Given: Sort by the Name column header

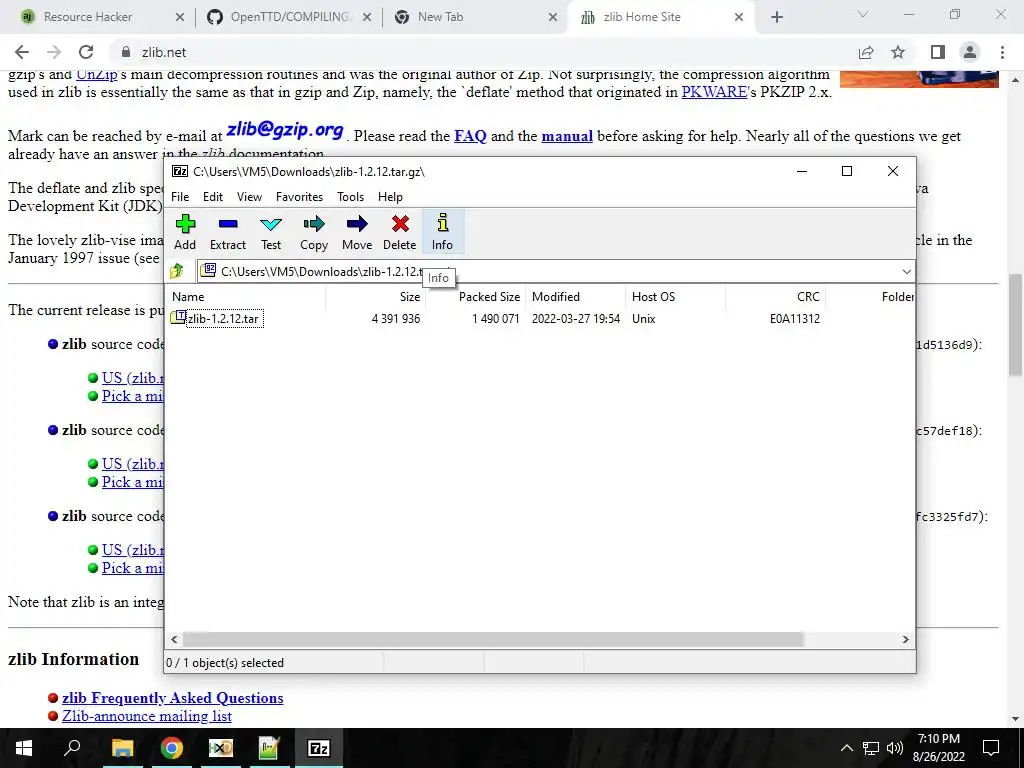Looking at the screenshot, I should (247, 296).
